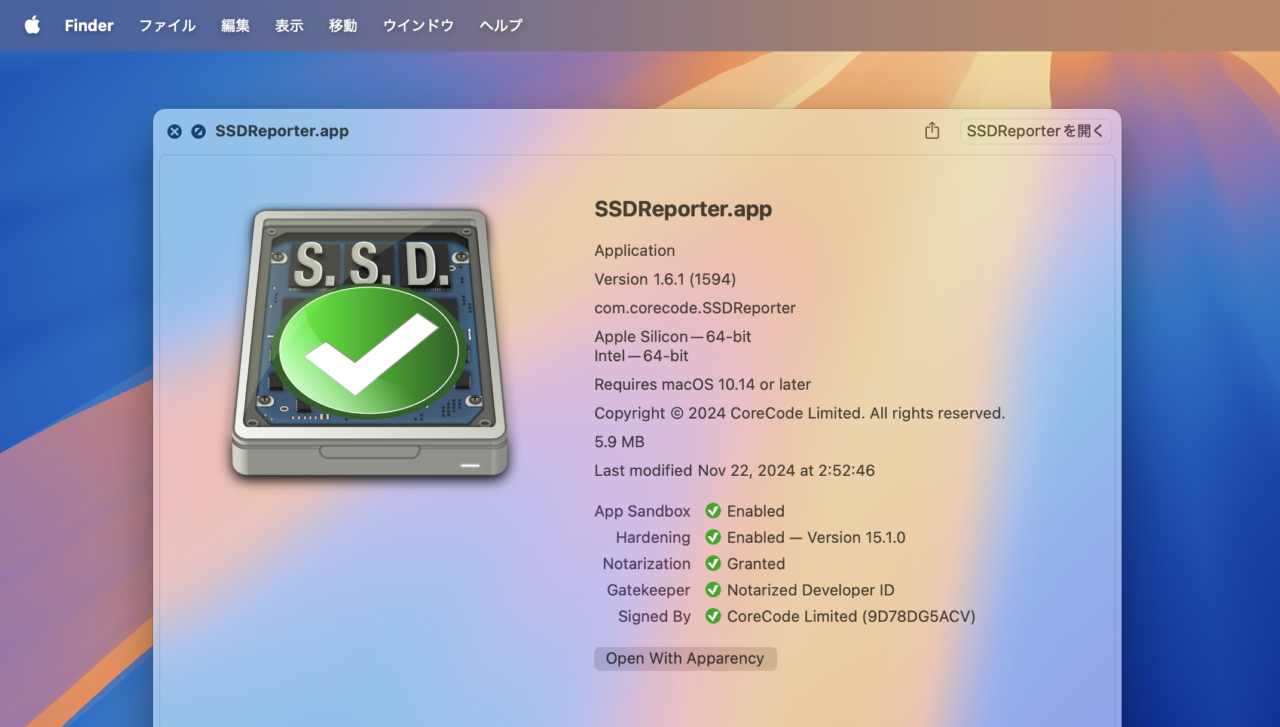
Task: Click the Open With Apparency button
Action: pos(685,658)
